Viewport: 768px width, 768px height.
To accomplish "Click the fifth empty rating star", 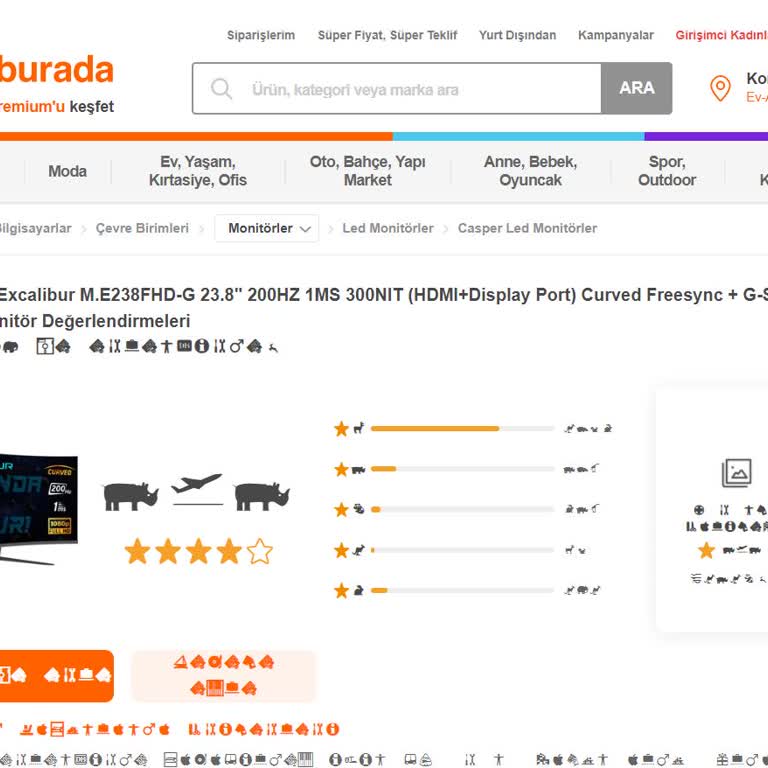I will coord(260,552).
